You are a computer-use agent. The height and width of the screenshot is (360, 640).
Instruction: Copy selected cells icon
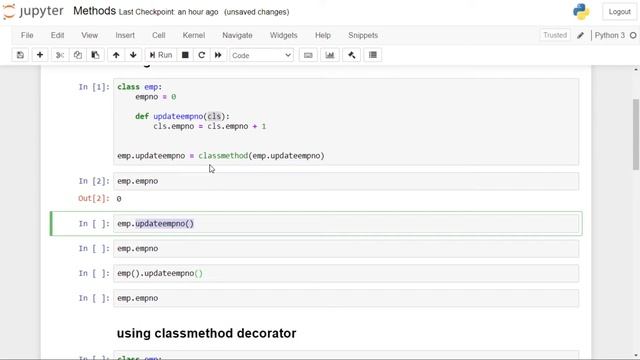(x=78, y=55)
